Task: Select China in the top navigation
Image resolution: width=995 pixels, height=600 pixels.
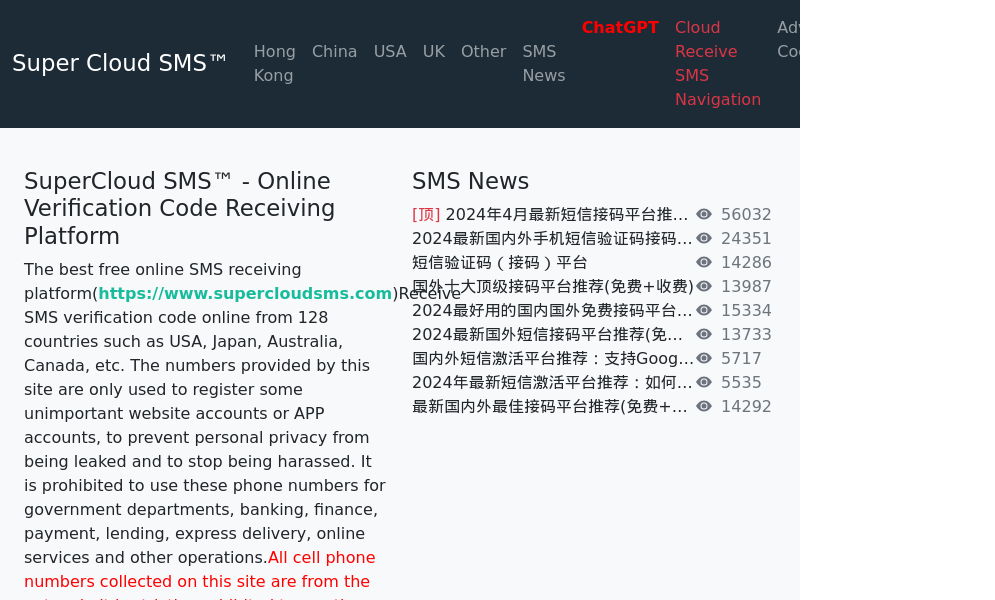Action: [334, 51]
